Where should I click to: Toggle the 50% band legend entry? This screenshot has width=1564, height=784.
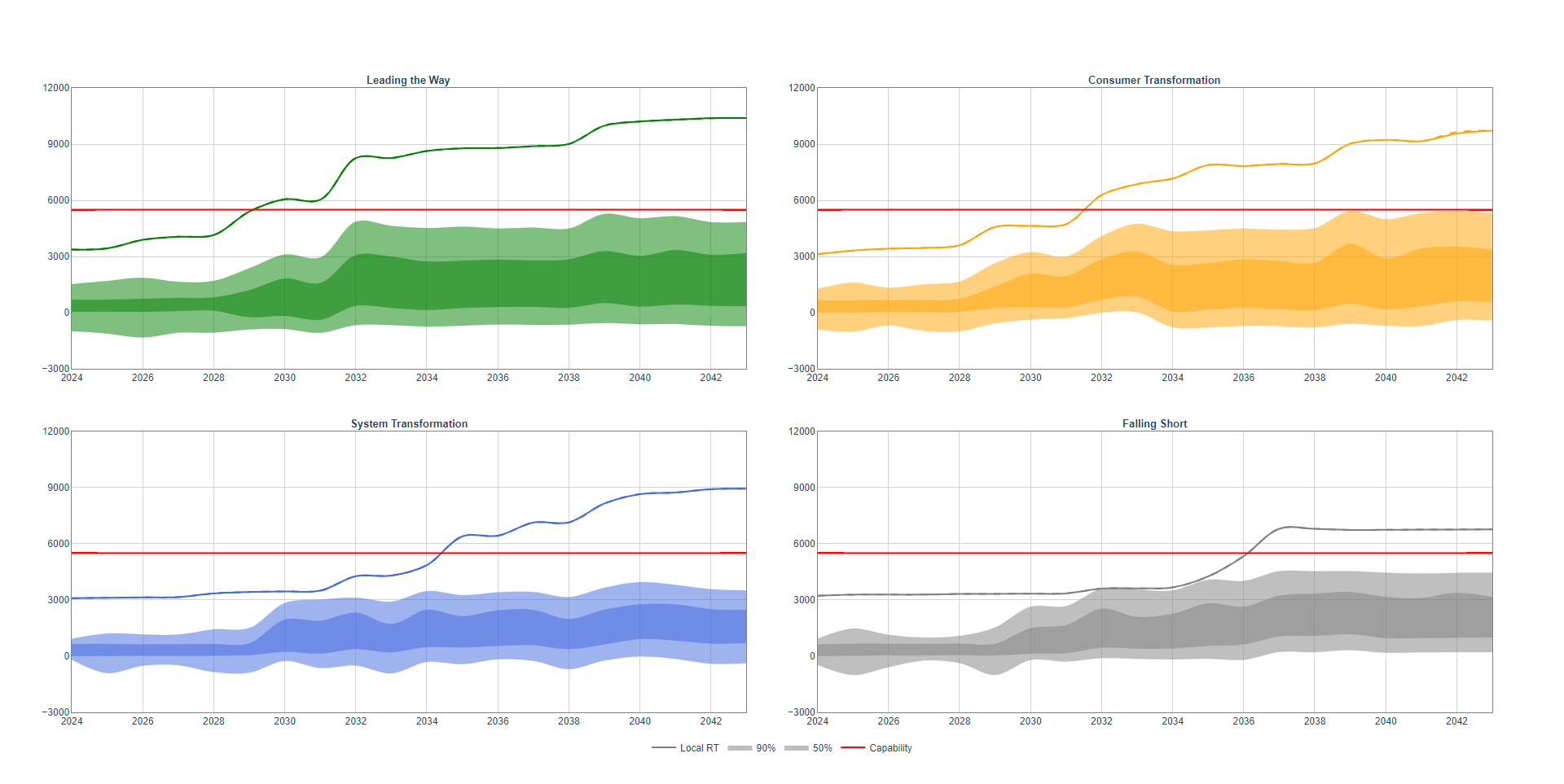809,748
